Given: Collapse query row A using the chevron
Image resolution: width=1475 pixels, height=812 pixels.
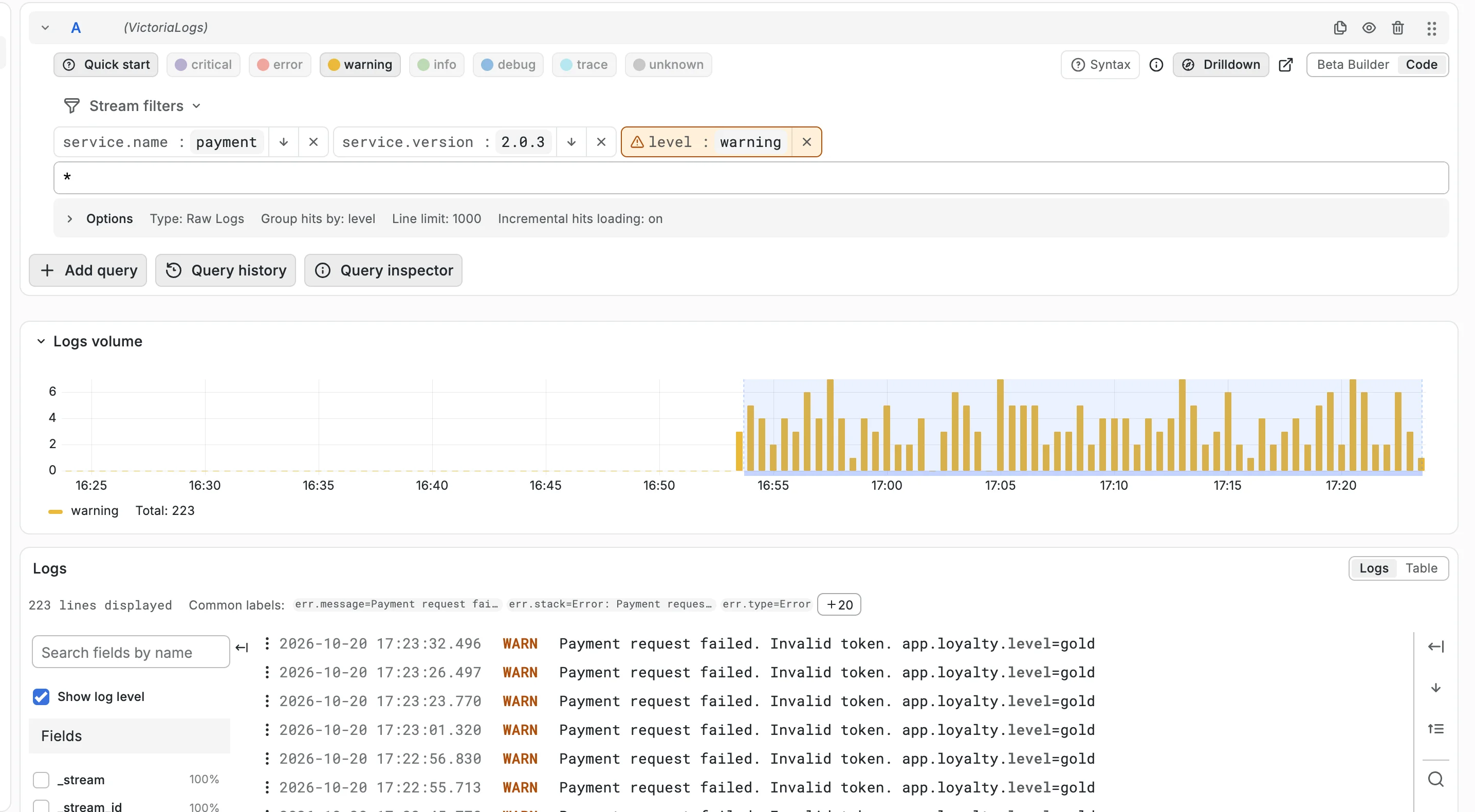Looking at the screenshot, I should 45,27.
